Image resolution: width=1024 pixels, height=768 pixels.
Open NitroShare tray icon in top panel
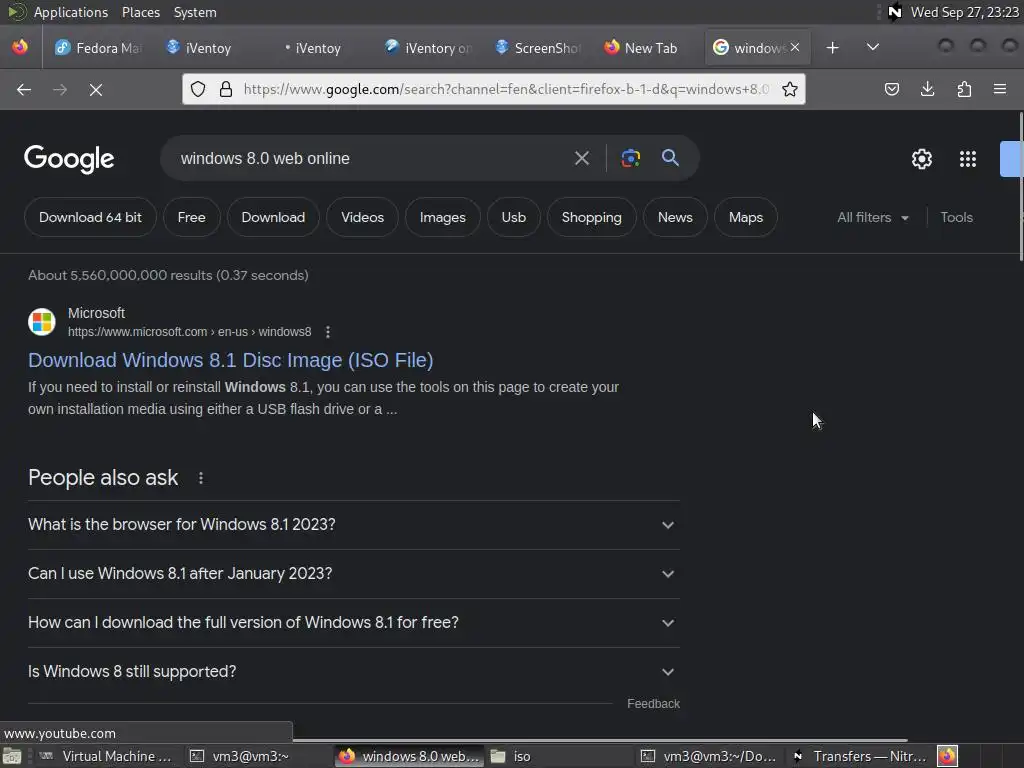(x=895, y=12)
